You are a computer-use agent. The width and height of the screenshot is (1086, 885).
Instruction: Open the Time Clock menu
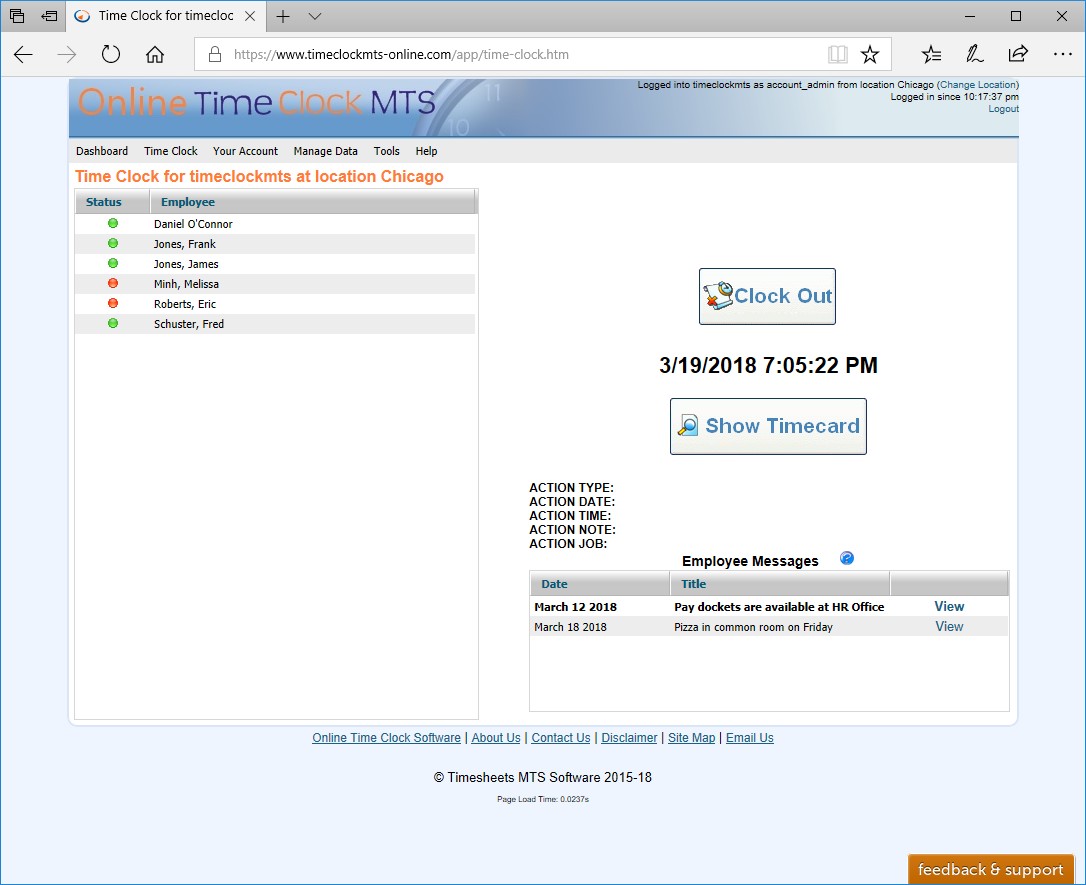click(170, 151)
